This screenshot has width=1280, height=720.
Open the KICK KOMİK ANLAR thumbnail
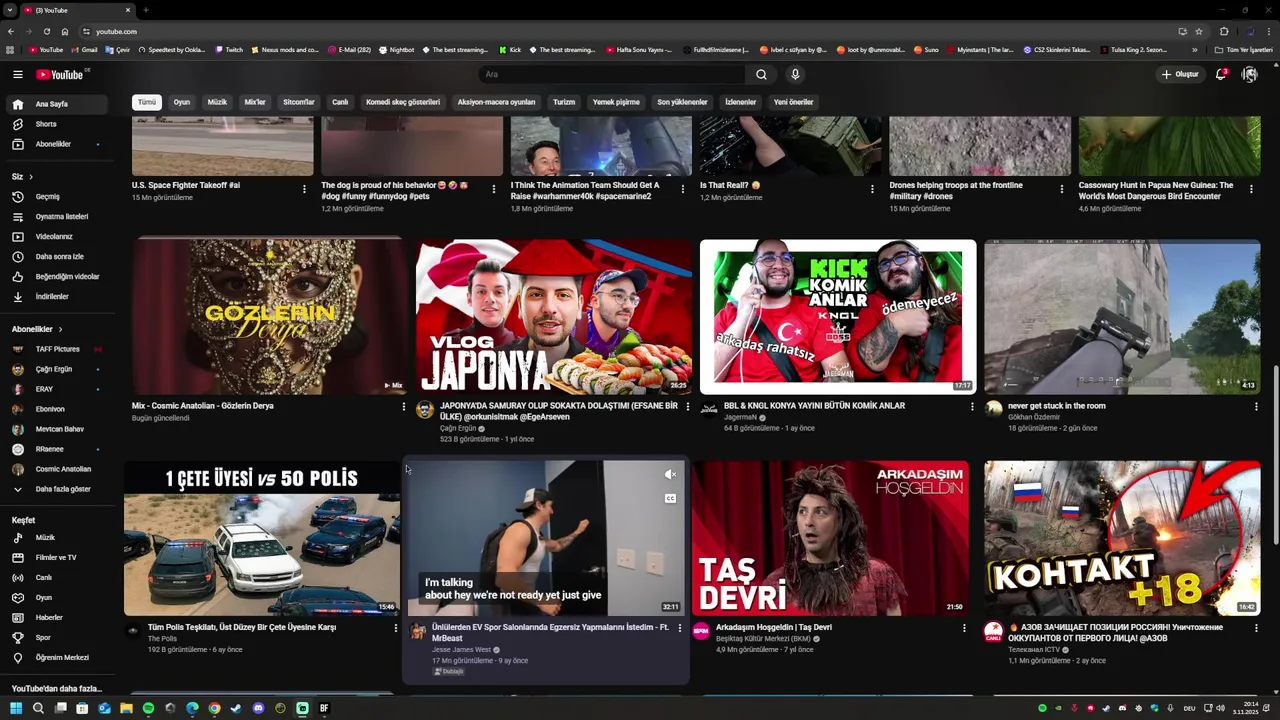coord(838,317)
